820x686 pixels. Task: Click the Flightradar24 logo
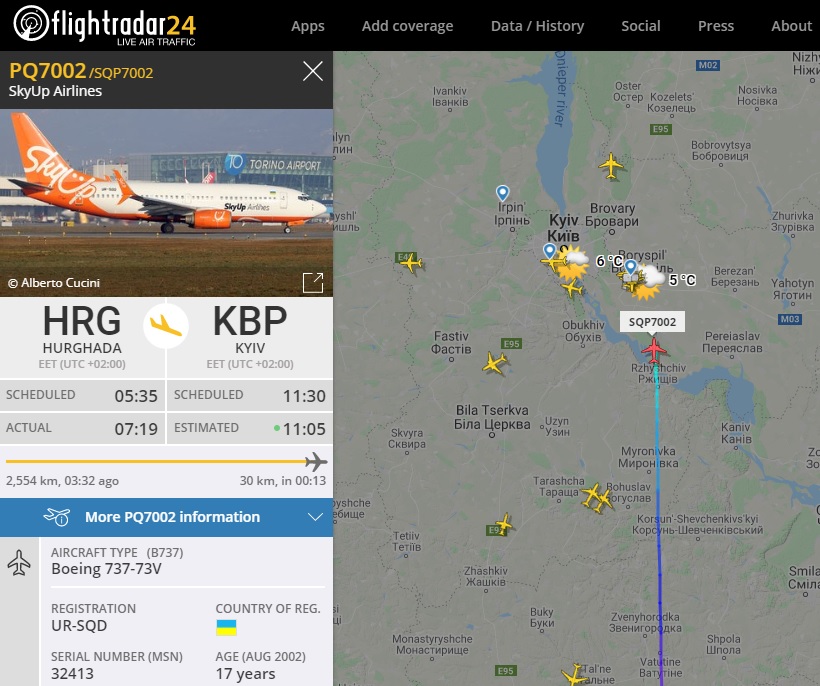pos(105,25)
